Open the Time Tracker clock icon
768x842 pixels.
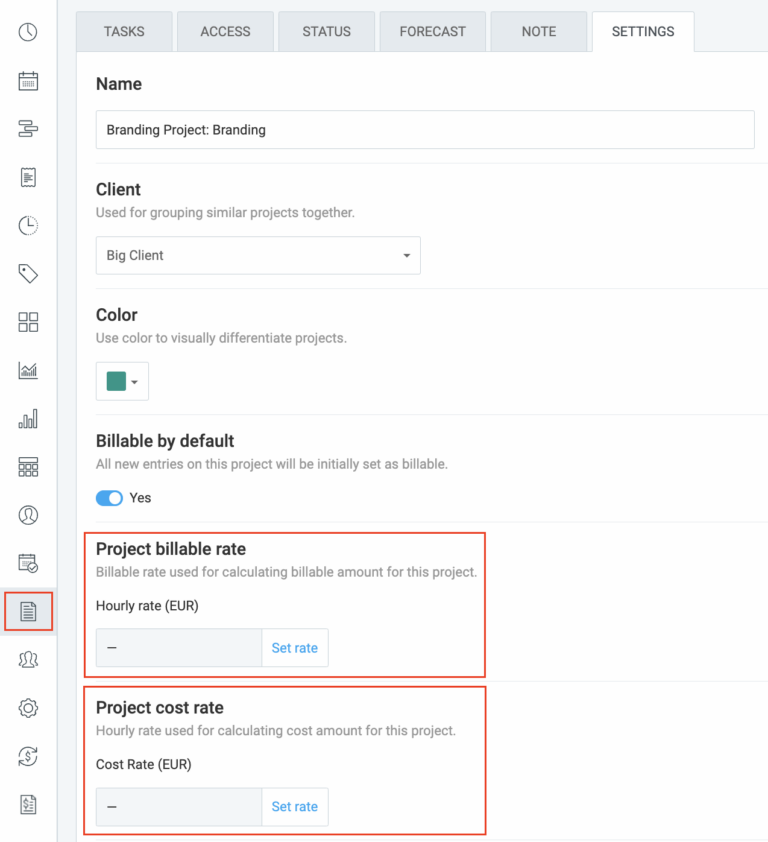pyautogui.click(x=28, y=32)
